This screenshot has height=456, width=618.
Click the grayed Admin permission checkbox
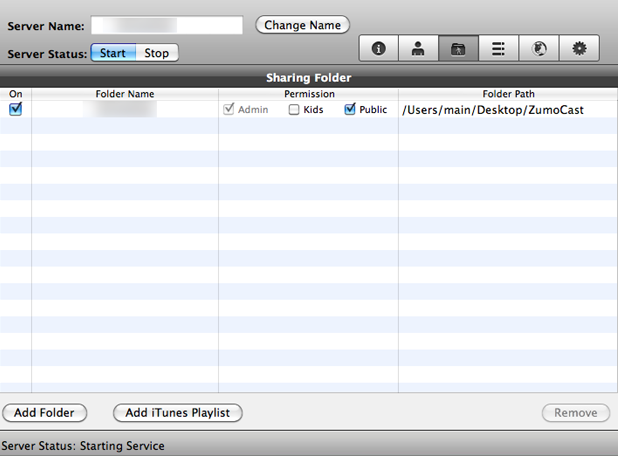229,110
